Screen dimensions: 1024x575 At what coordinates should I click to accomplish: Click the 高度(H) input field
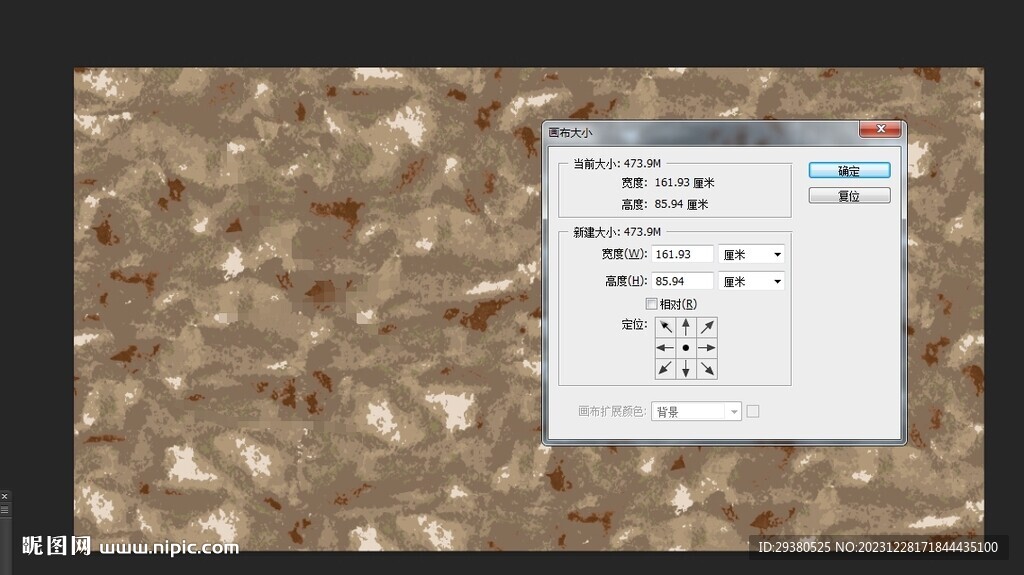682,281
